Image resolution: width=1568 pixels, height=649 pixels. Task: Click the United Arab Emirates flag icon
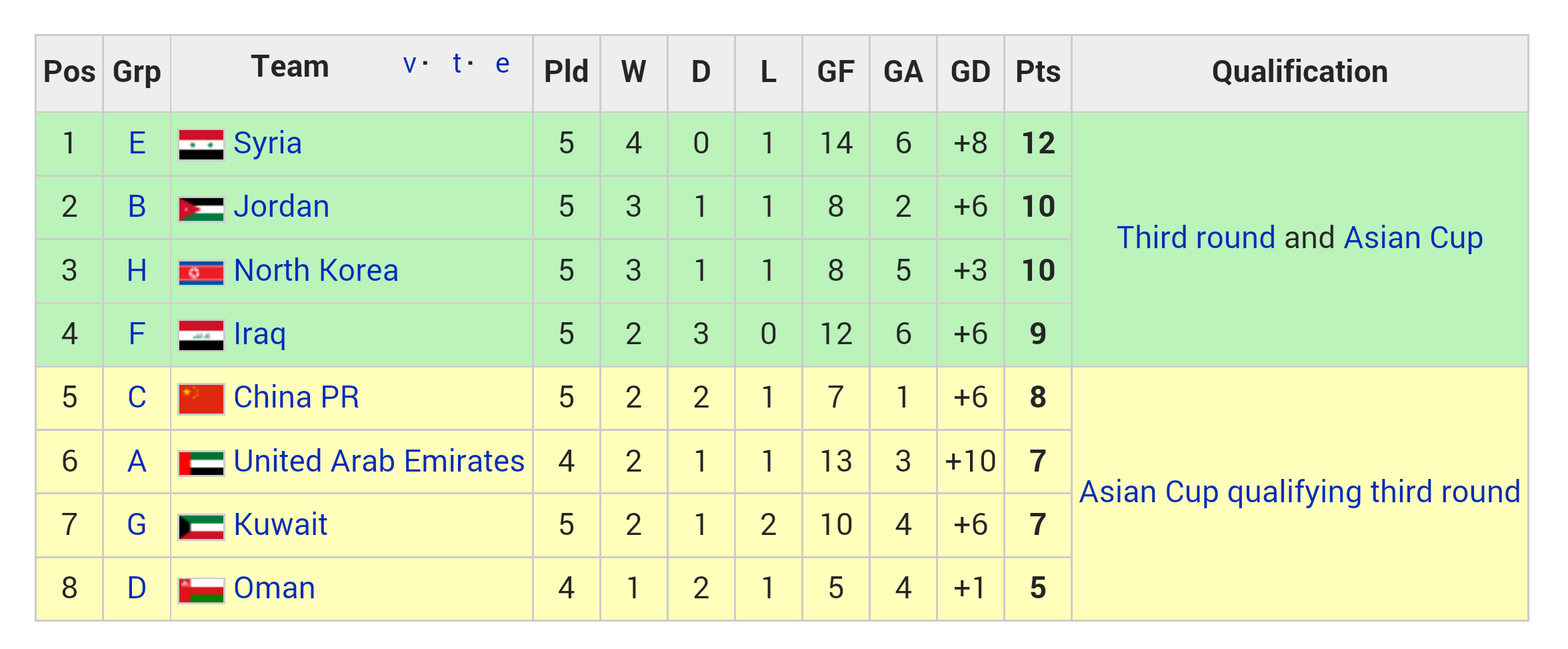(x=201, y=463)
